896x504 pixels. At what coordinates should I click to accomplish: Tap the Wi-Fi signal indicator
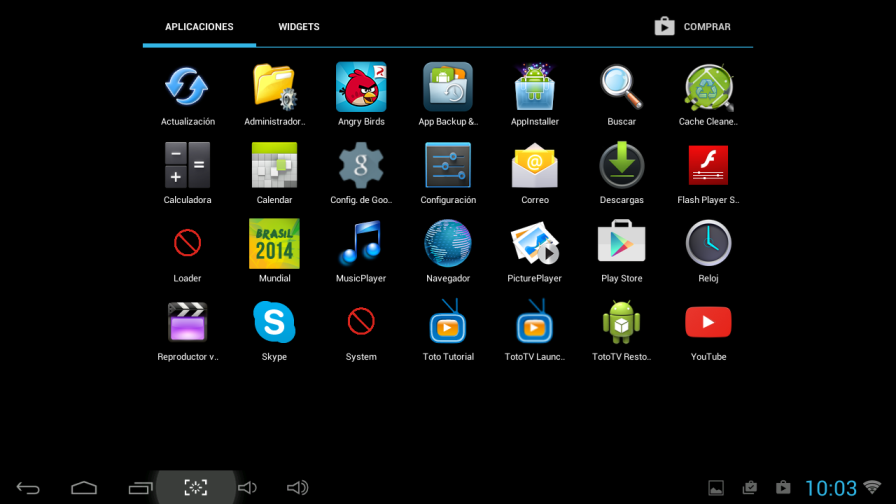click(x=872, y=487)
